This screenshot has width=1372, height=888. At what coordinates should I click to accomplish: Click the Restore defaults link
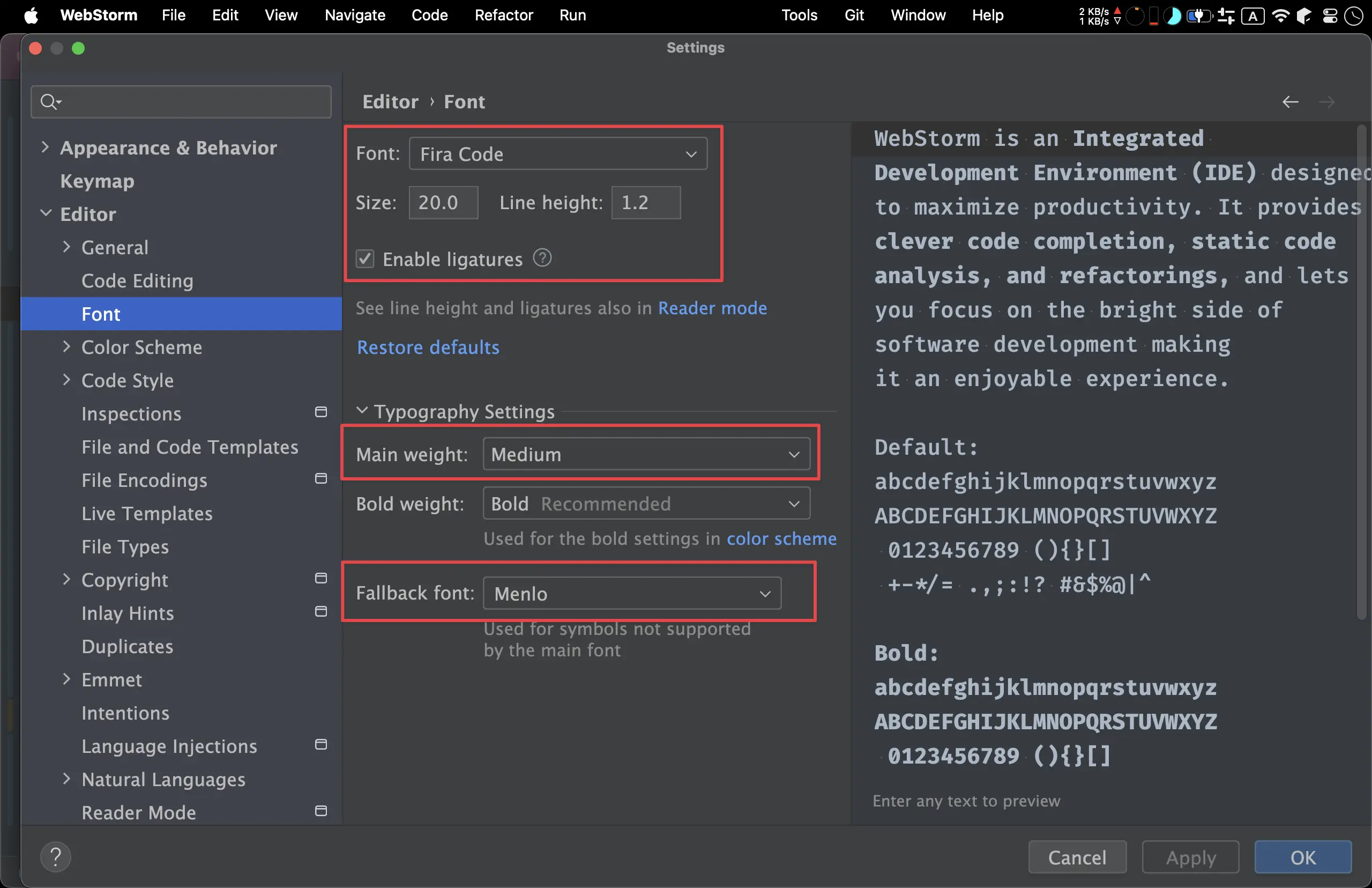coord(428,347)
